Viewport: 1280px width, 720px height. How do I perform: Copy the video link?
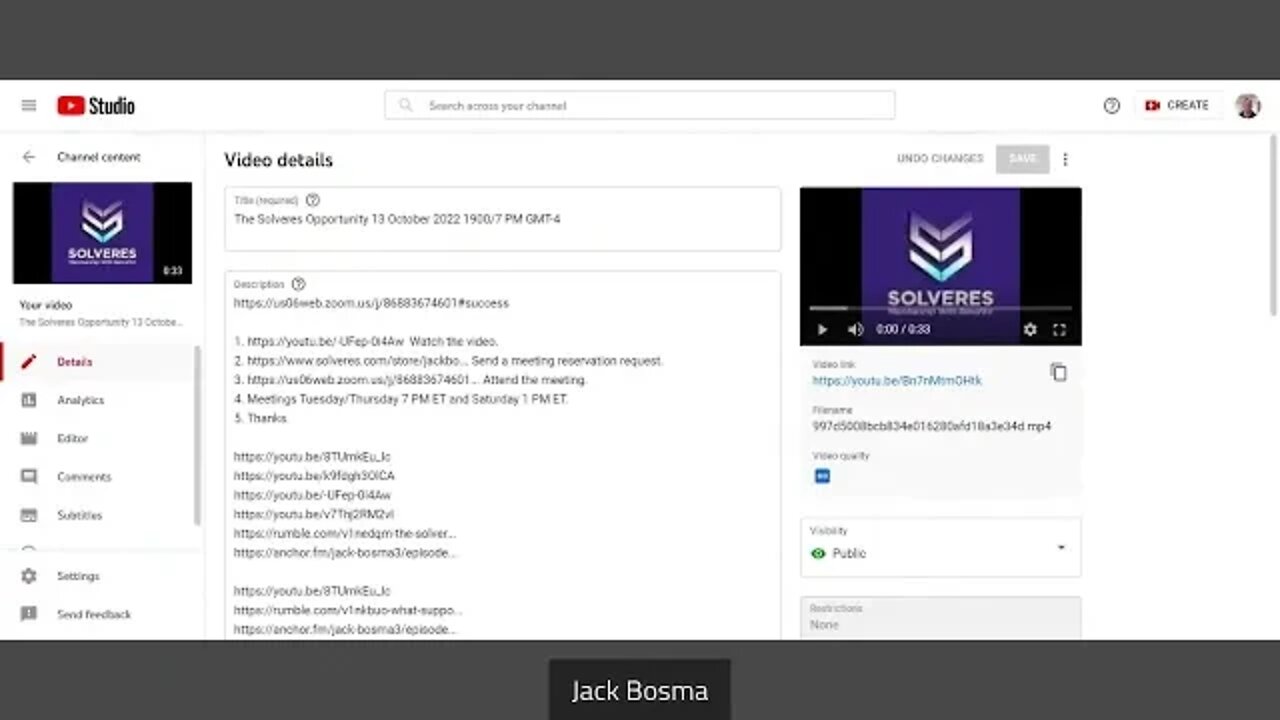coord(1059,372)
